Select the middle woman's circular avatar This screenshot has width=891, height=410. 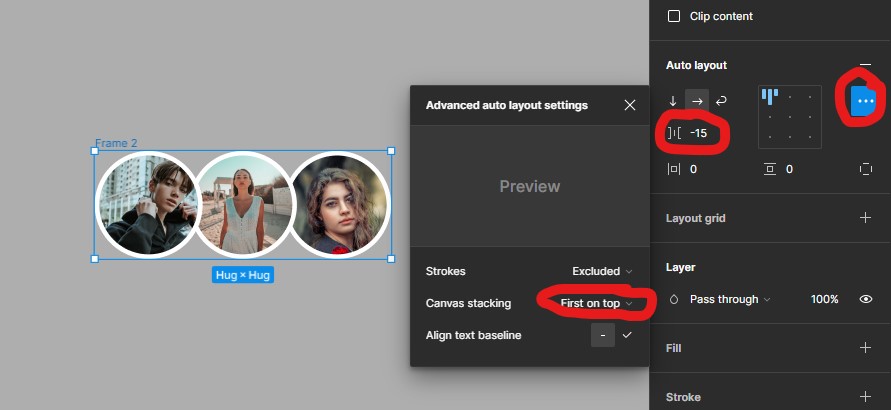pyautogui.click(x=243, y=205)
